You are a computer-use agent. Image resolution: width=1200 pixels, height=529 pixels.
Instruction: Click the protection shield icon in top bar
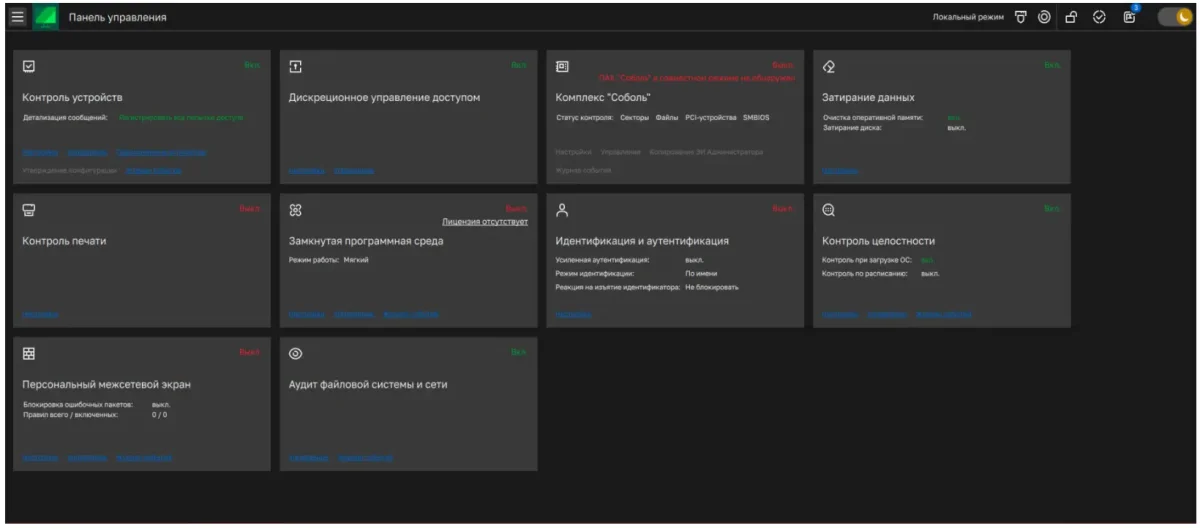click(1021, 17)
